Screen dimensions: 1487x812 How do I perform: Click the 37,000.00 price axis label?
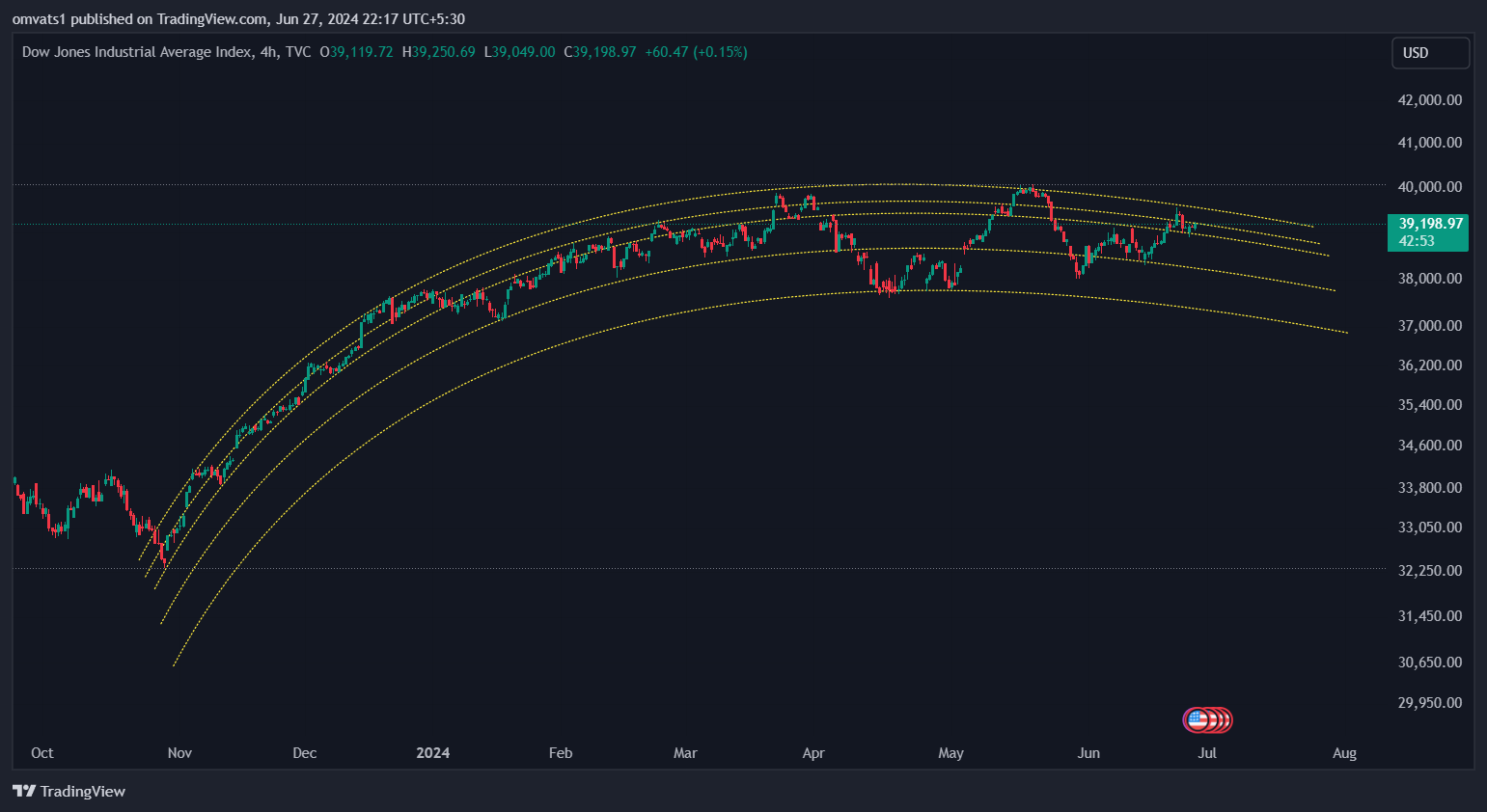click(x=1430, y=326)
